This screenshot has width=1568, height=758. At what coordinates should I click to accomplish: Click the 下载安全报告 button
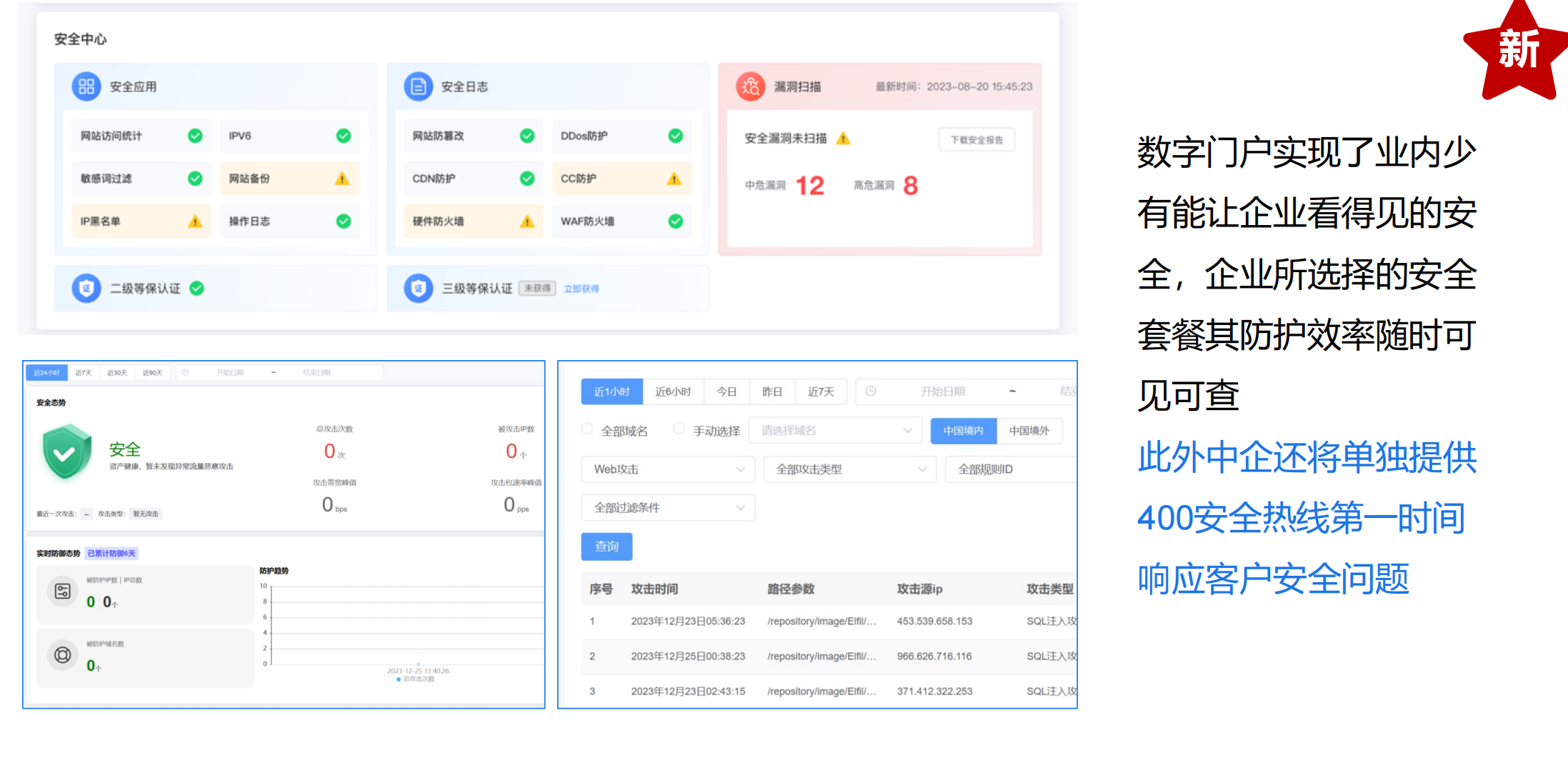(976, 140)
